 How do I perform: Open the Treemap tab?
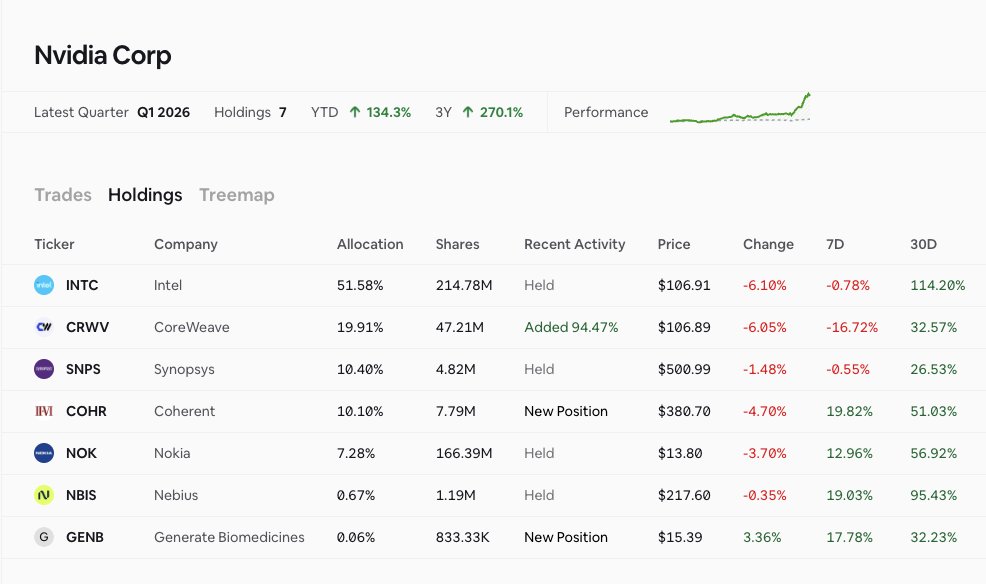[237, 195]
